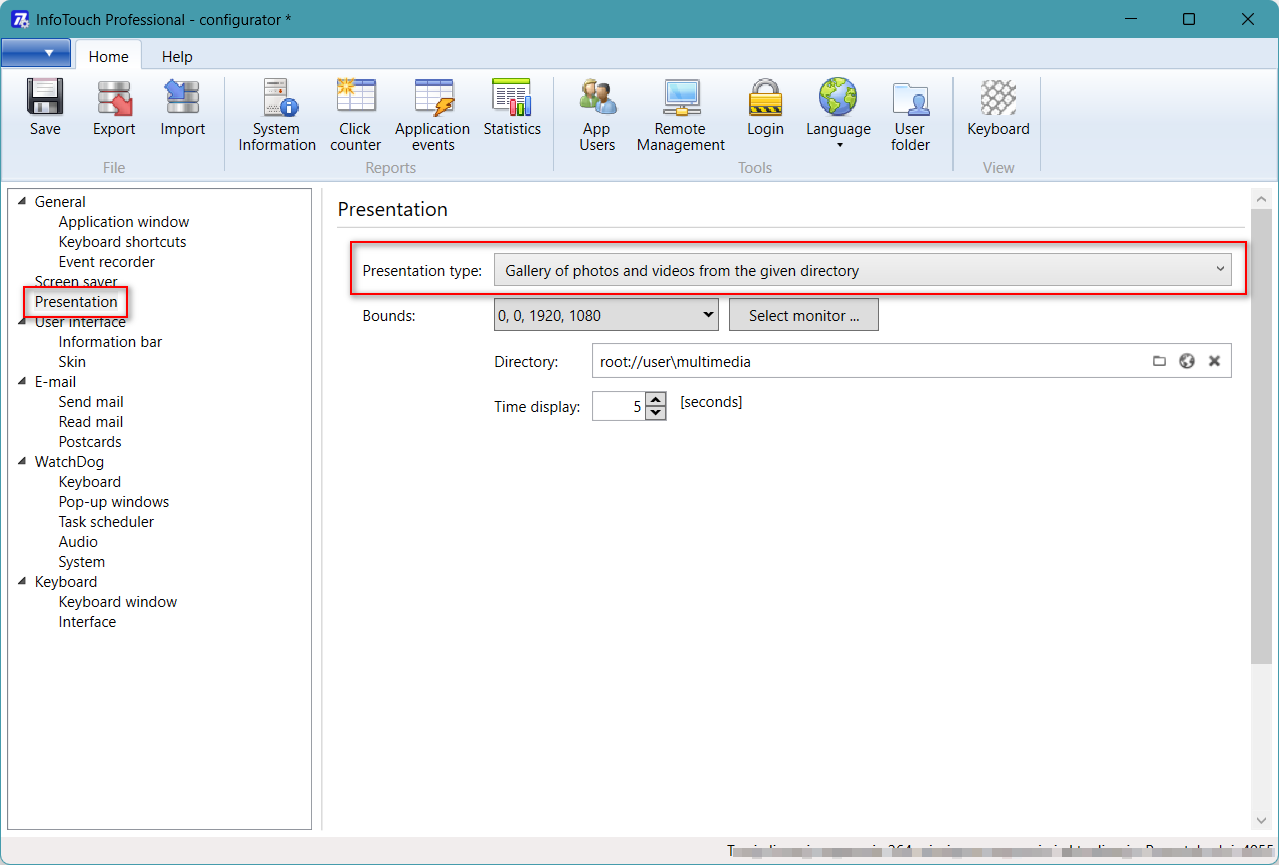Collapse the User interface tree node
Screen dimensions: 1279x865
(x=23, y=321)
